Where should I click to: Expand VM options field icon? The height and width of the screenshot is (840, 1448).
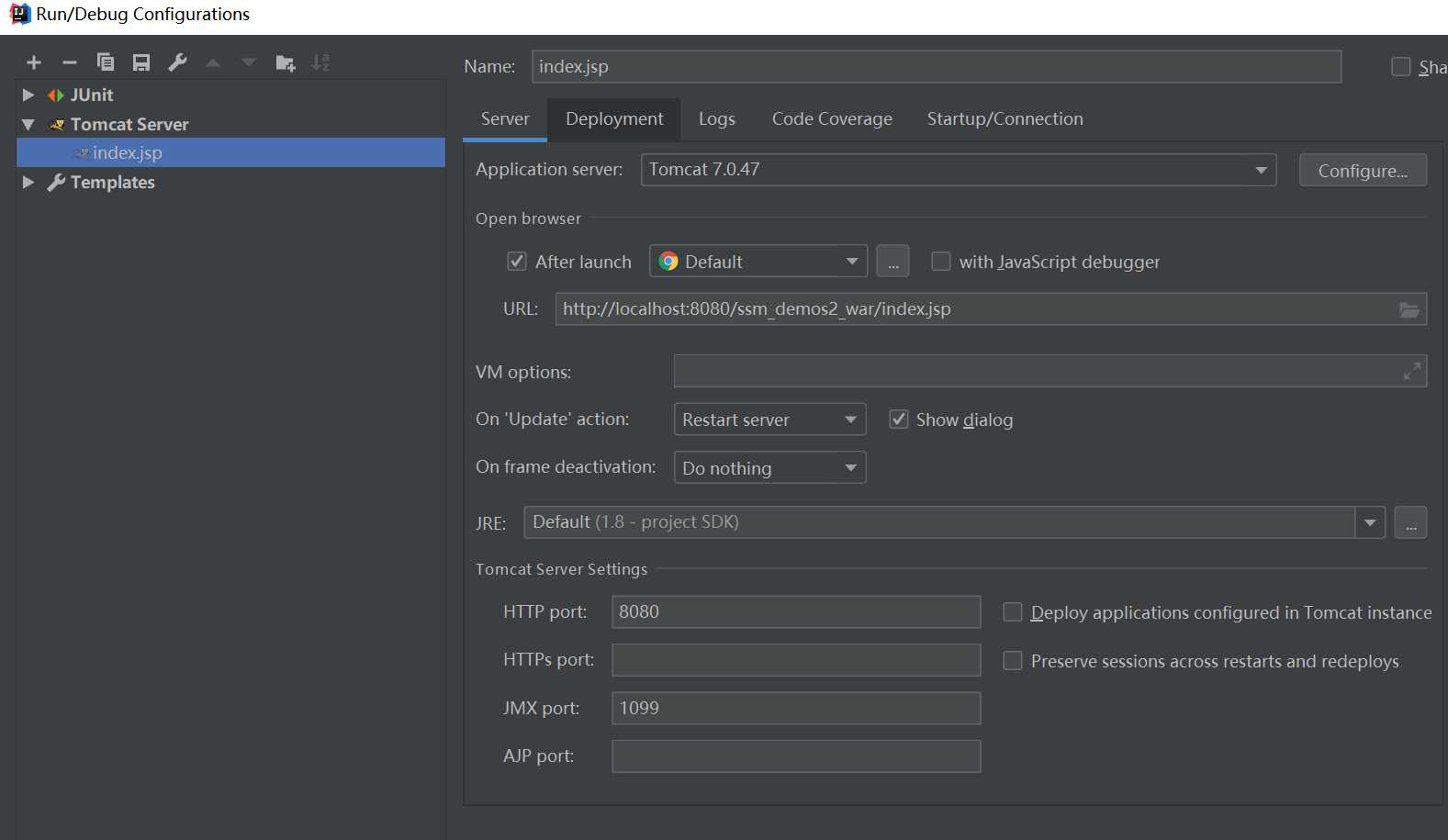[x=1412, y=371]
